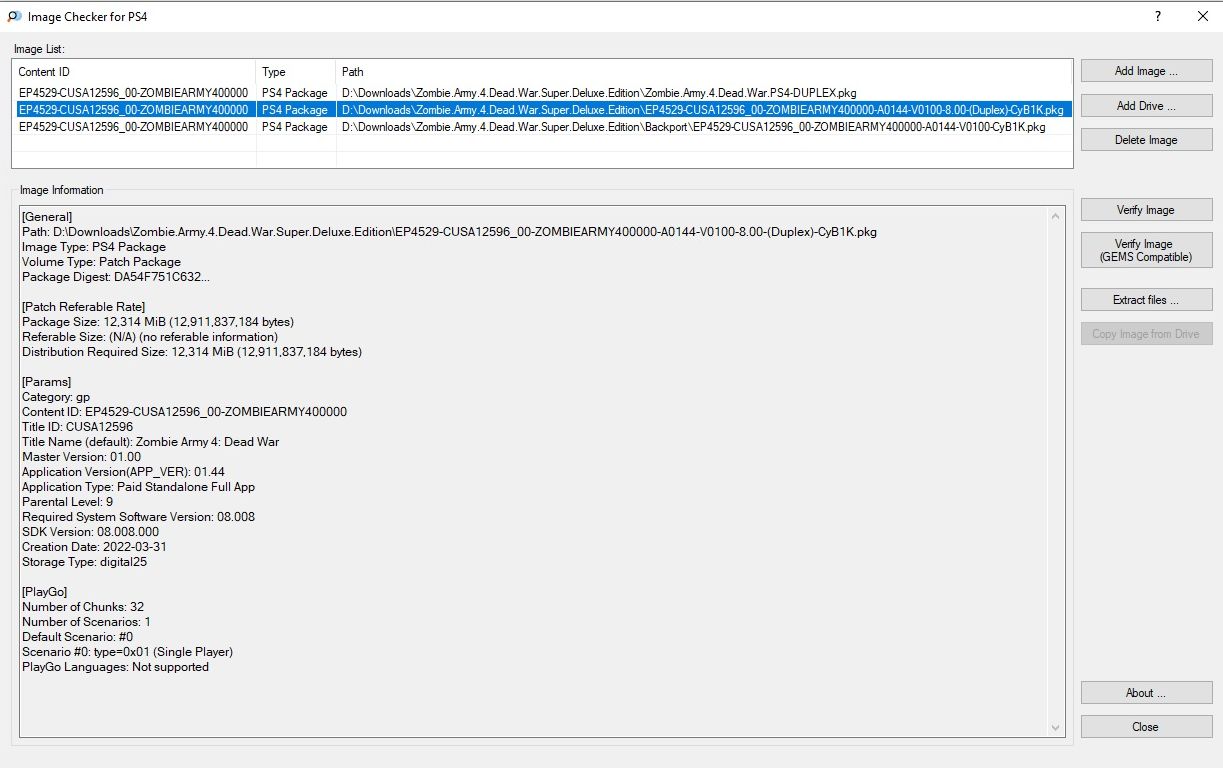
Task: Click 'Distribution Required Size' line
Action: pyautogui.click(x=192, y=352)
